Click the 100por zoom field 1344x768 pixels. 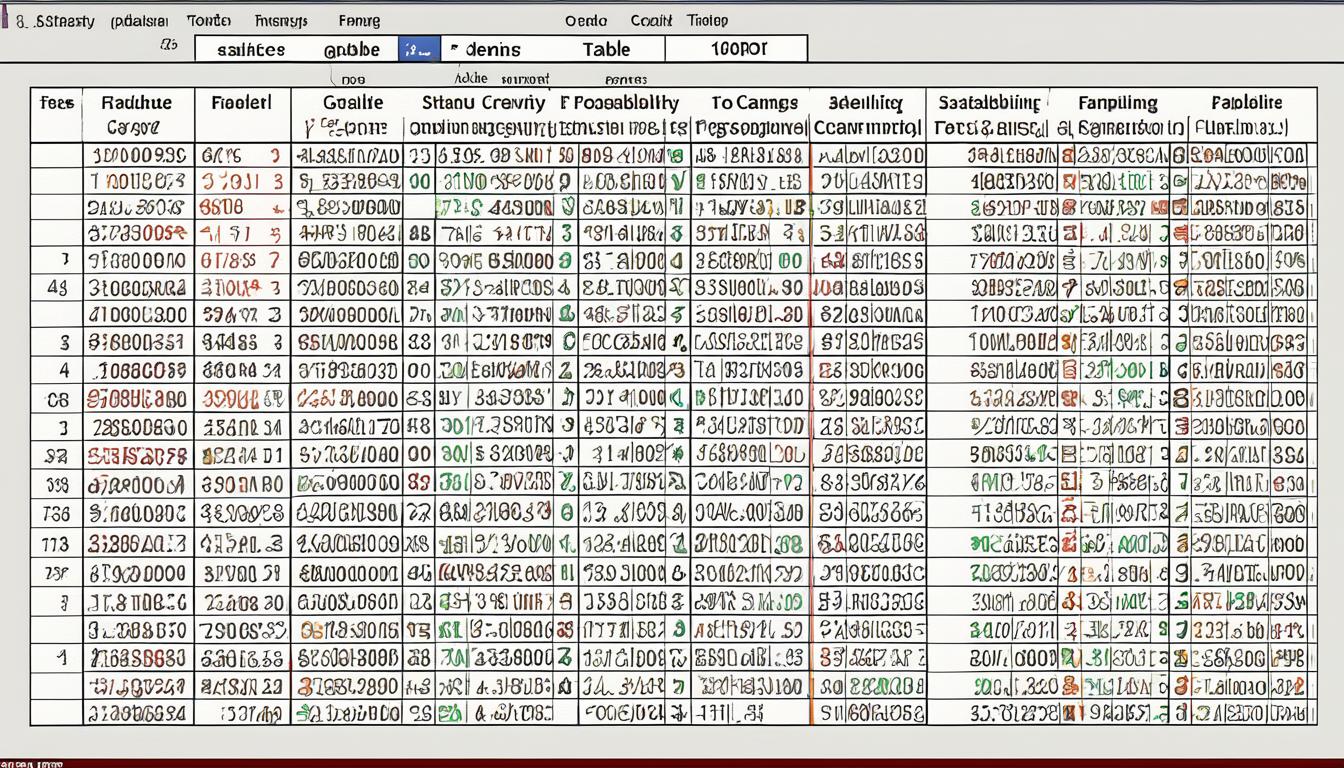coord(736,49)
